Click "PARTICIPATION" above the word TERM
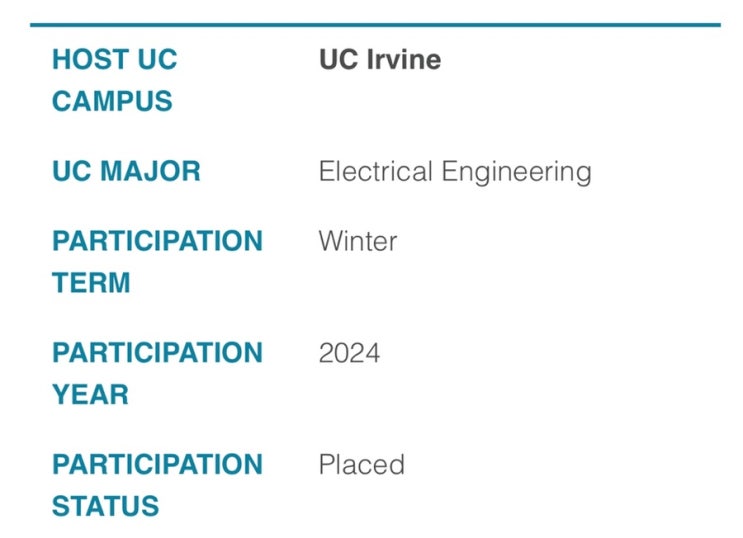Image resolution: width=743 pixels, height=538 pixels. (157, 242)
